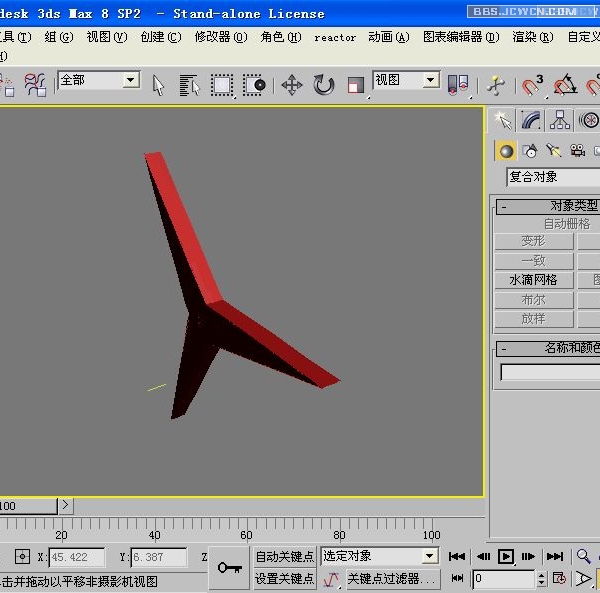
Task: Toggle 设置关键点 set key mode
Action: pyautogui.click(x=284, y=578)
